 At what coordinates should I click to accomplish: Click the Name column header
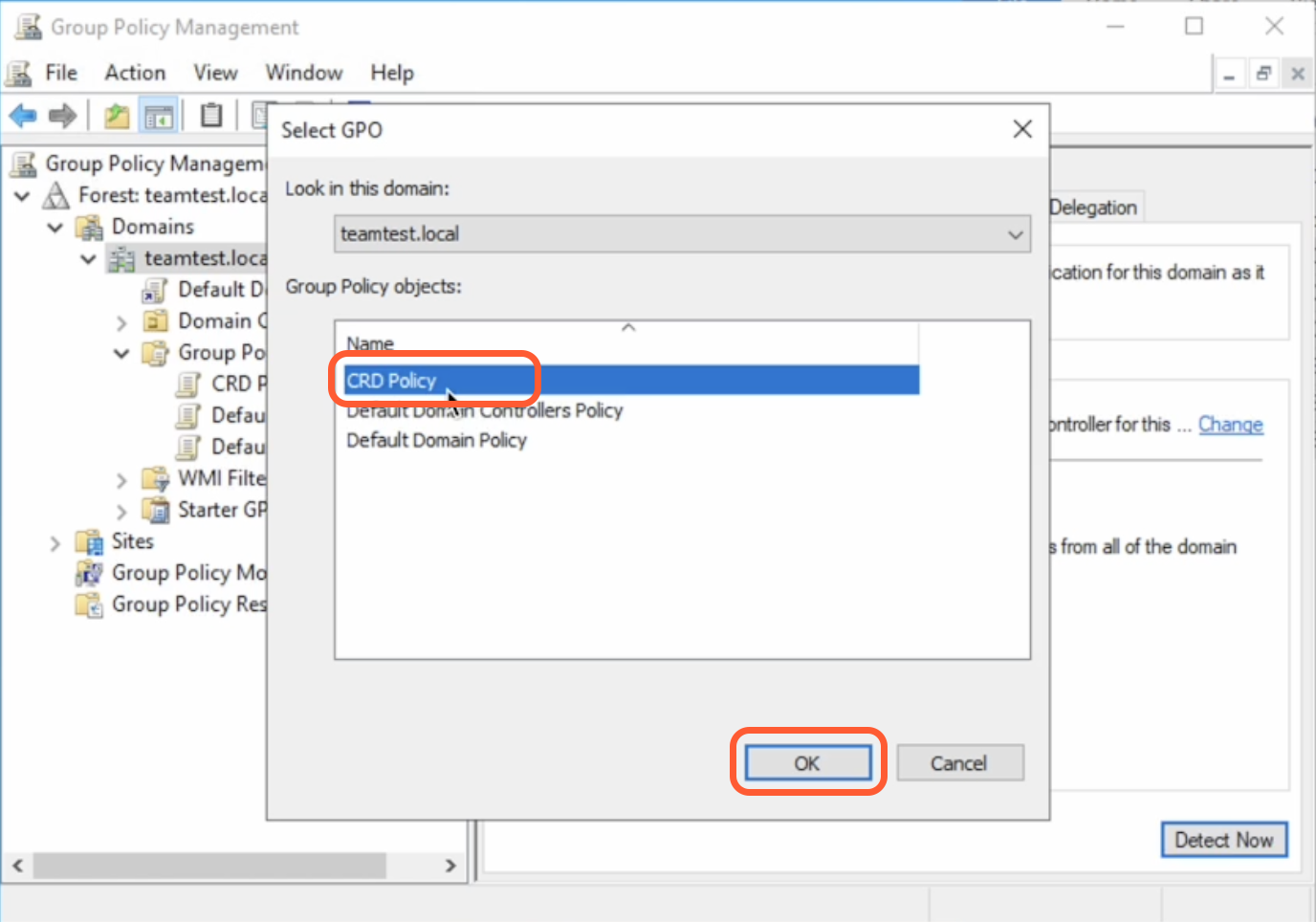(370, 343)
